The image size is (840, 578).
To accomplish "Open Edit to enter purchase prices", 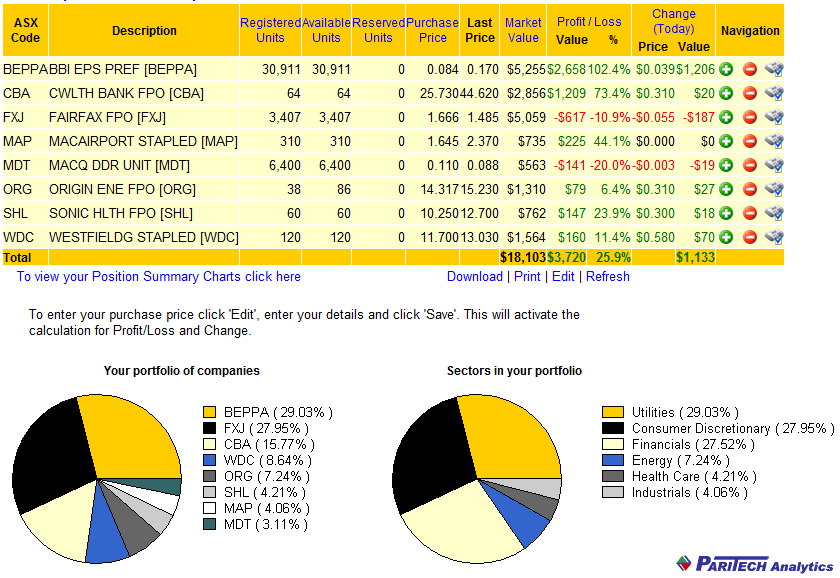I will (563, 277).
